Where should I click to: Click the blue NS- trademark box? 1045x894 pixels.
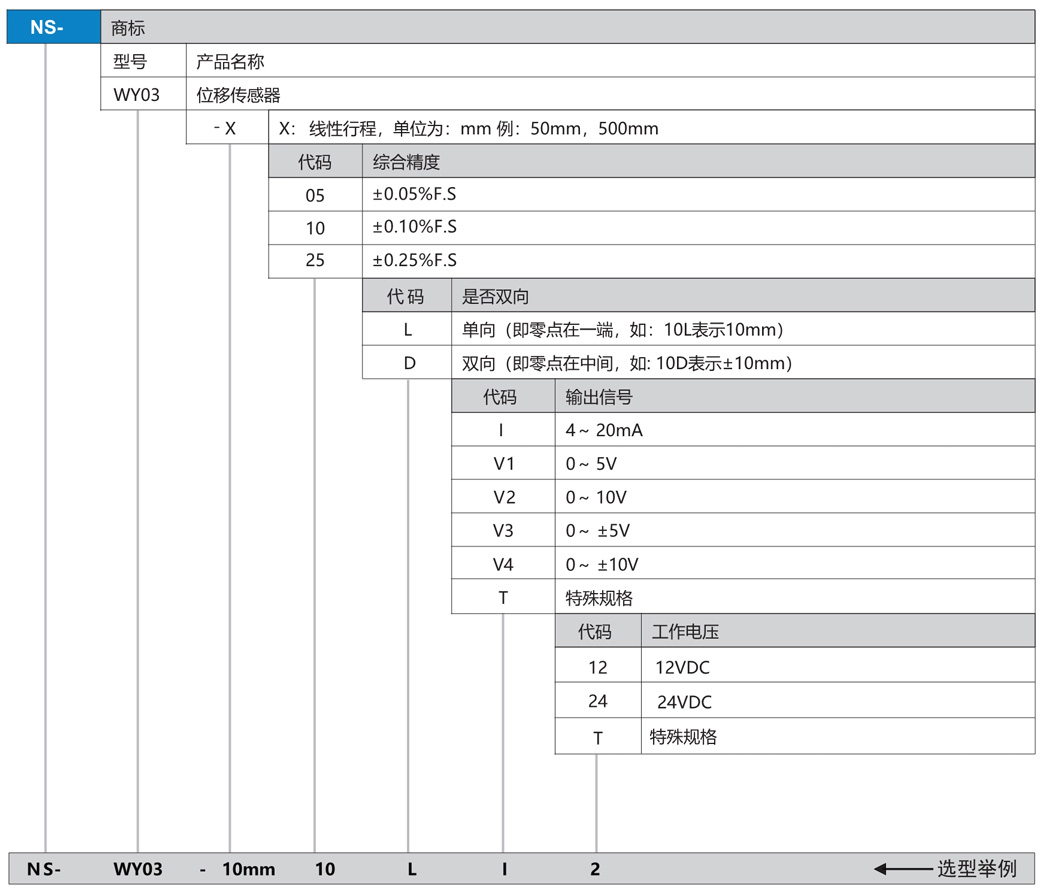[46, 28]
